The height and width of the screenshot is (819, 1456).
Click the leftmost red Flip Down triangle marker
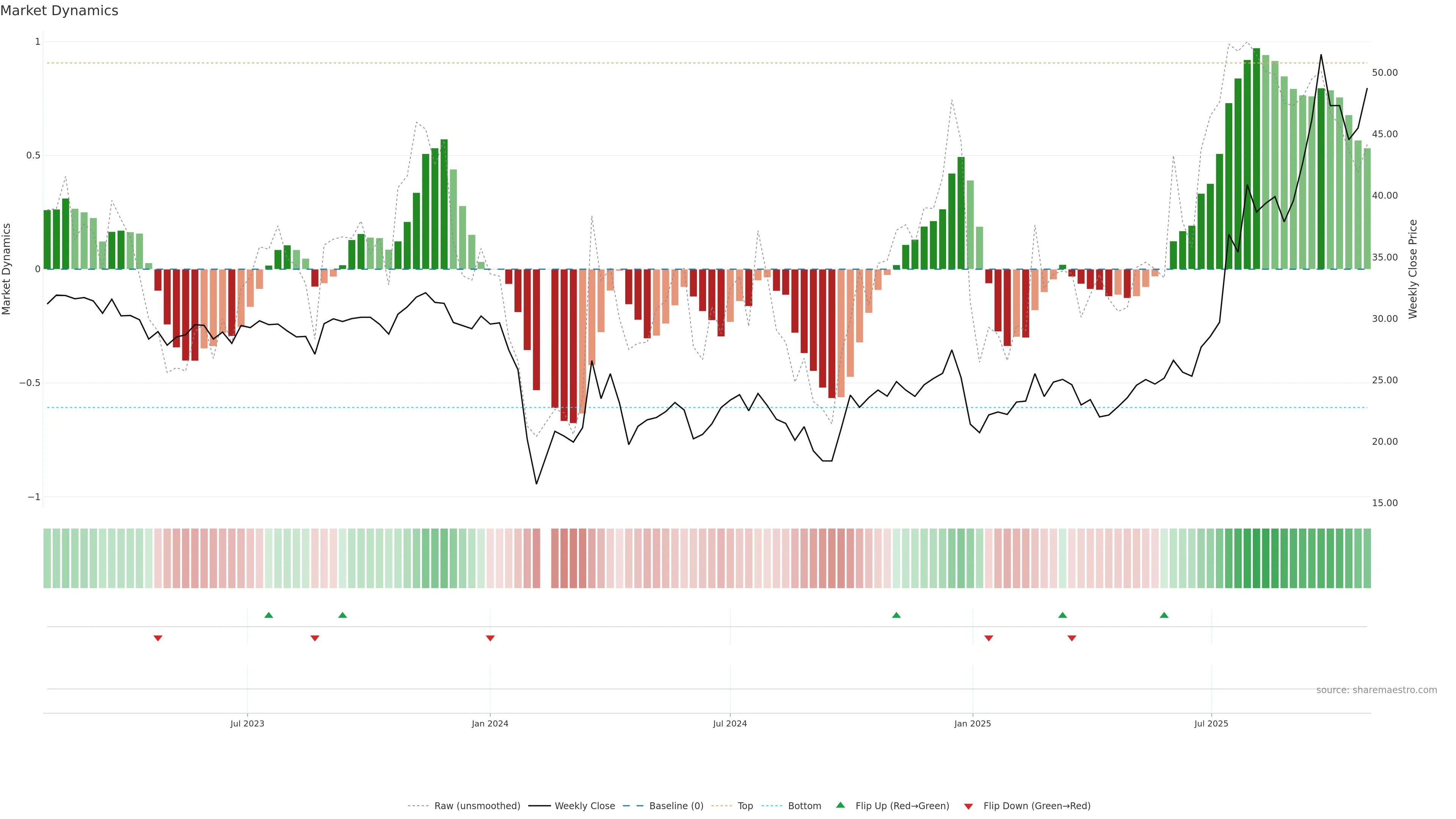tap(158, 638)
